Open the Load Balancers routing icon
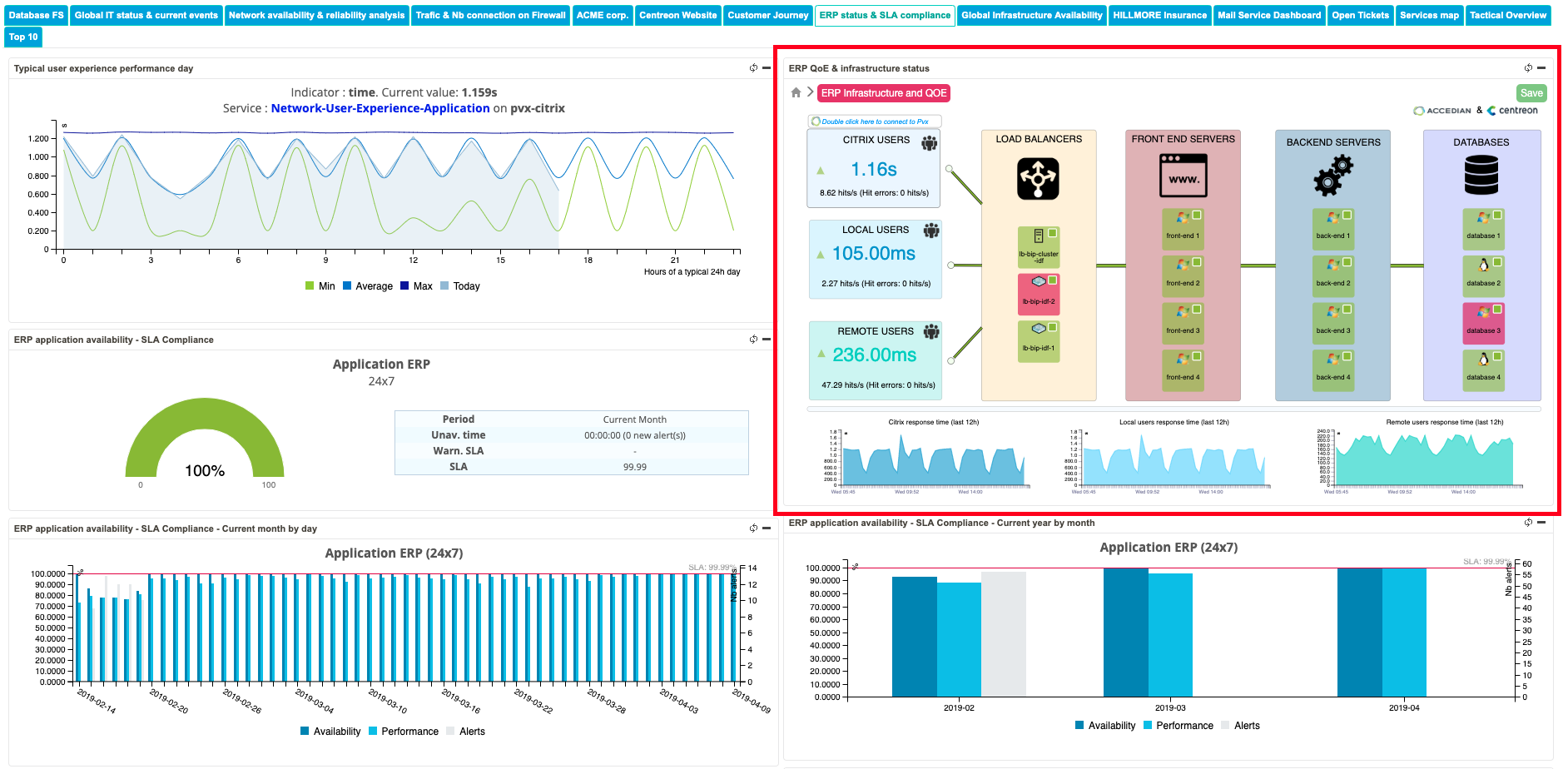The width and height of the screenshot is (1568, 769). (x=1038, y=179)
